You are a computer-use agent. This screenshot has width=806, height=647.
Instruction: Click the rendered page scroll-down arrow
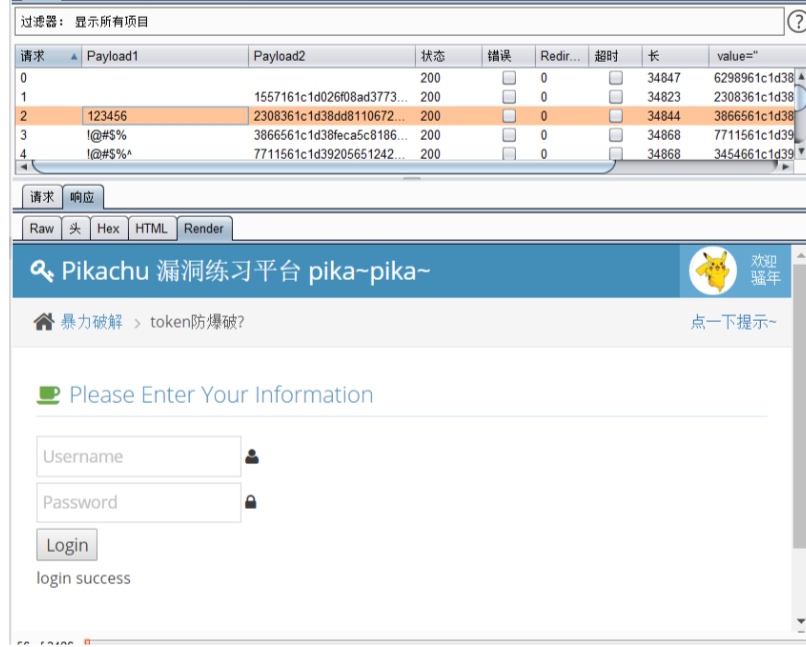800,622
